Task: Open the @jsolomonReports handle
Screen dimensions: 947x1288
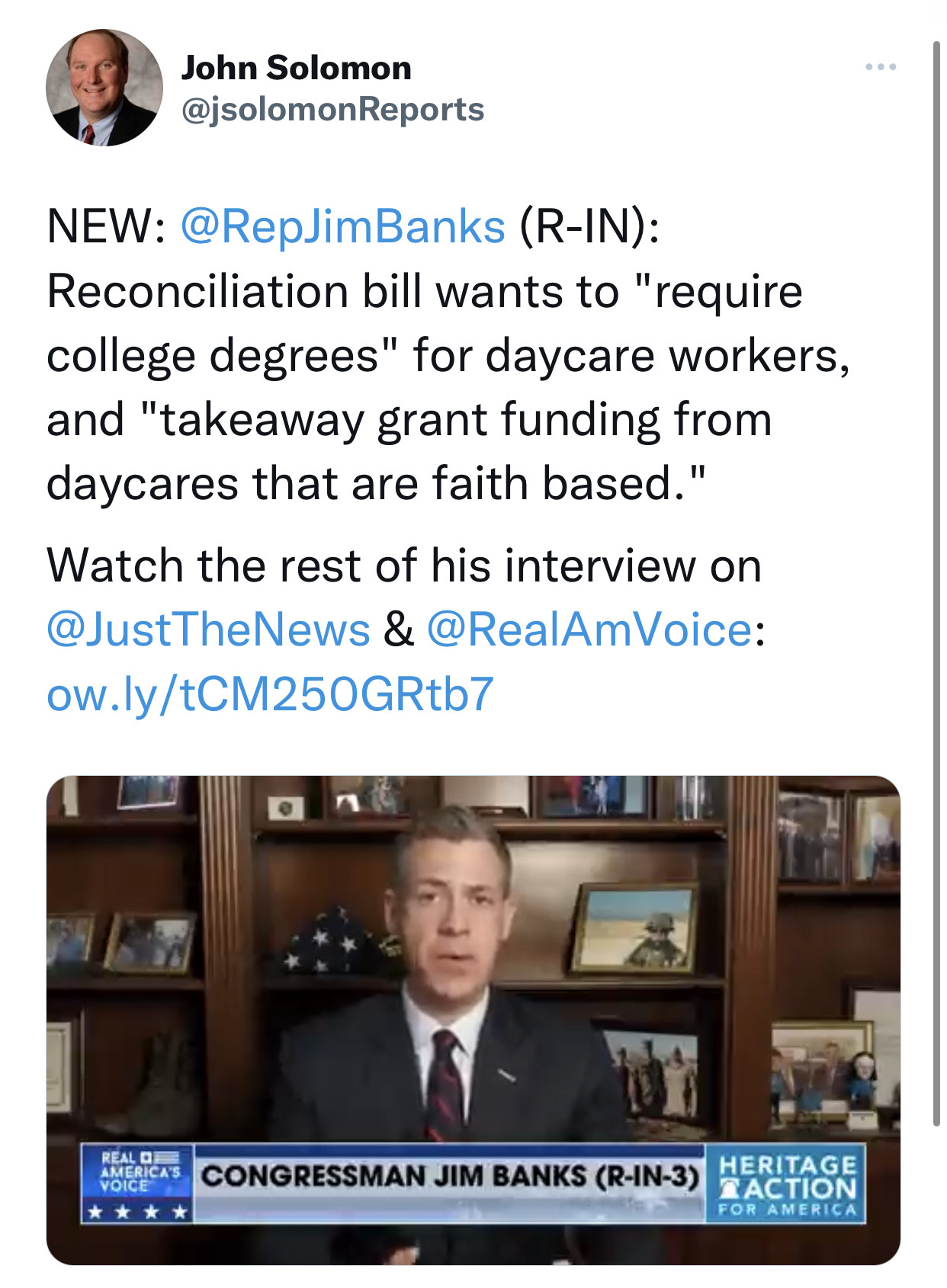Action: coord(332,109)
